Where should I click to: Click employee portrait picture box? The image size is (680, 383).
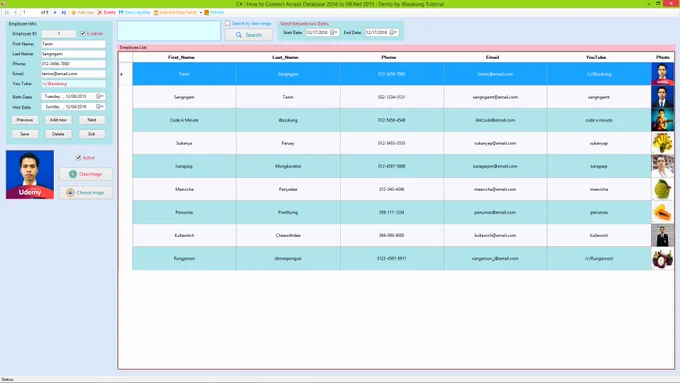click(30, 175)
